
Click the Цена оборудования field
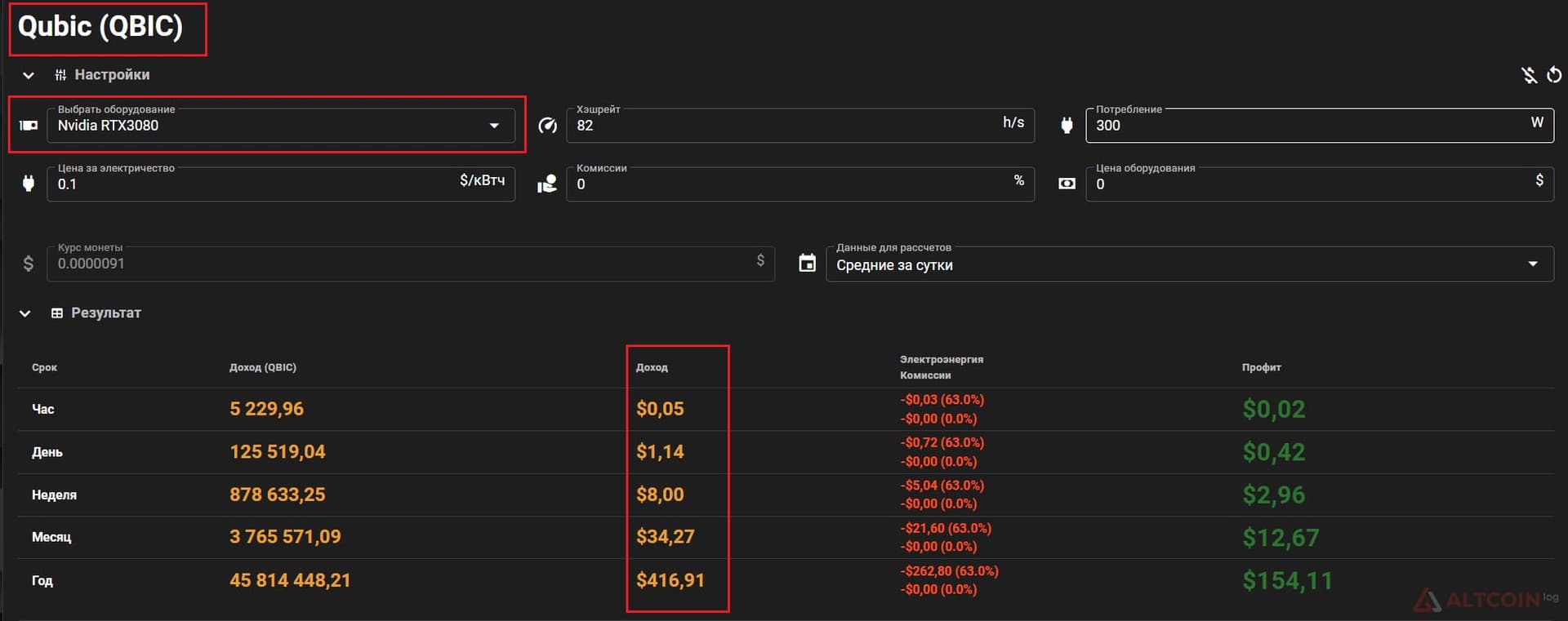coord(1320,184)
